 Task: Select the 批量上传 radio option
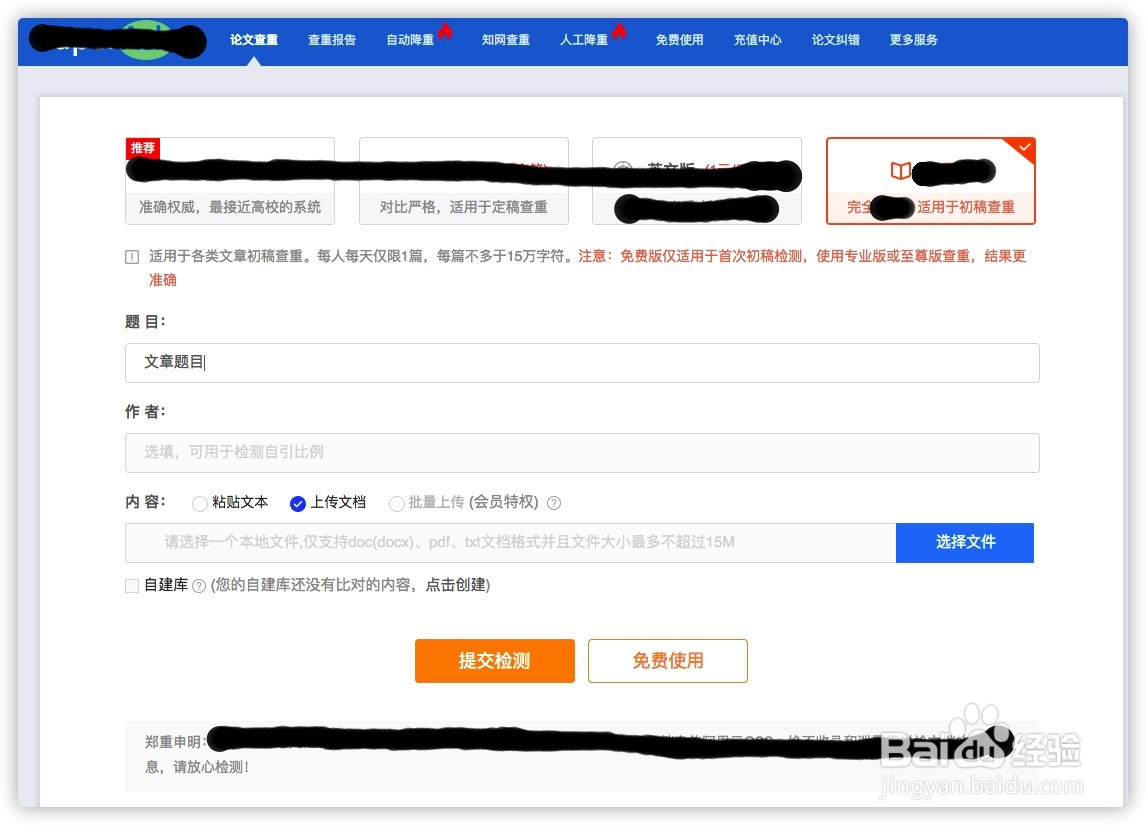point(396,503)
